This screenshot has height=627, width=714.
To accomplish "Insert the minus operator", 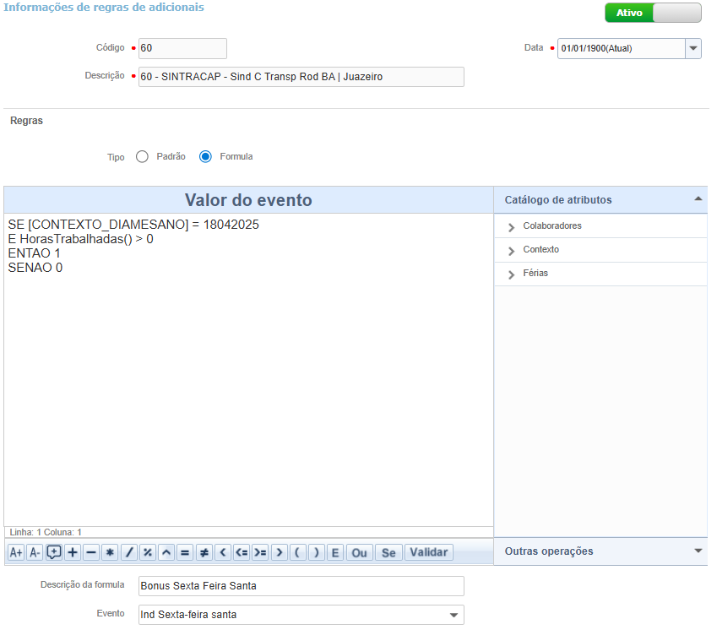I will click(x=91, y=552).
